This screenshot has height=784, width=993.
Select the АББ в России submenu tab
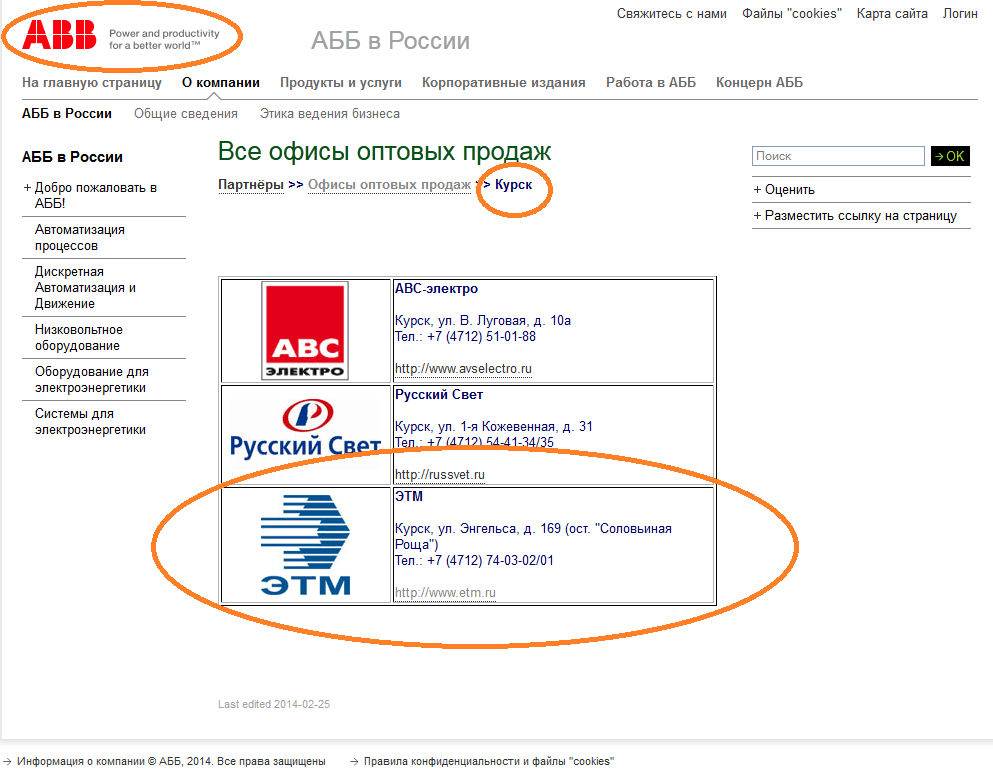point(66,113)
